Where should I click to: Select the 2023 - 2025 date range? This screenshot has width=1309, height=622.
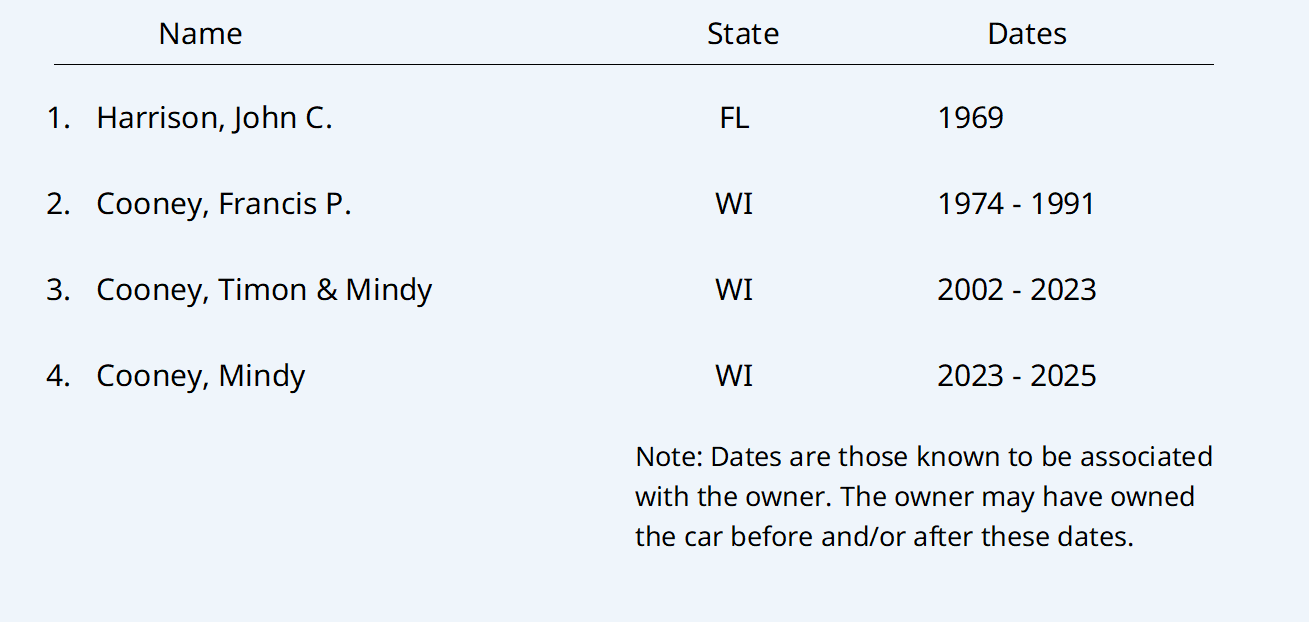click(1016, 376)
